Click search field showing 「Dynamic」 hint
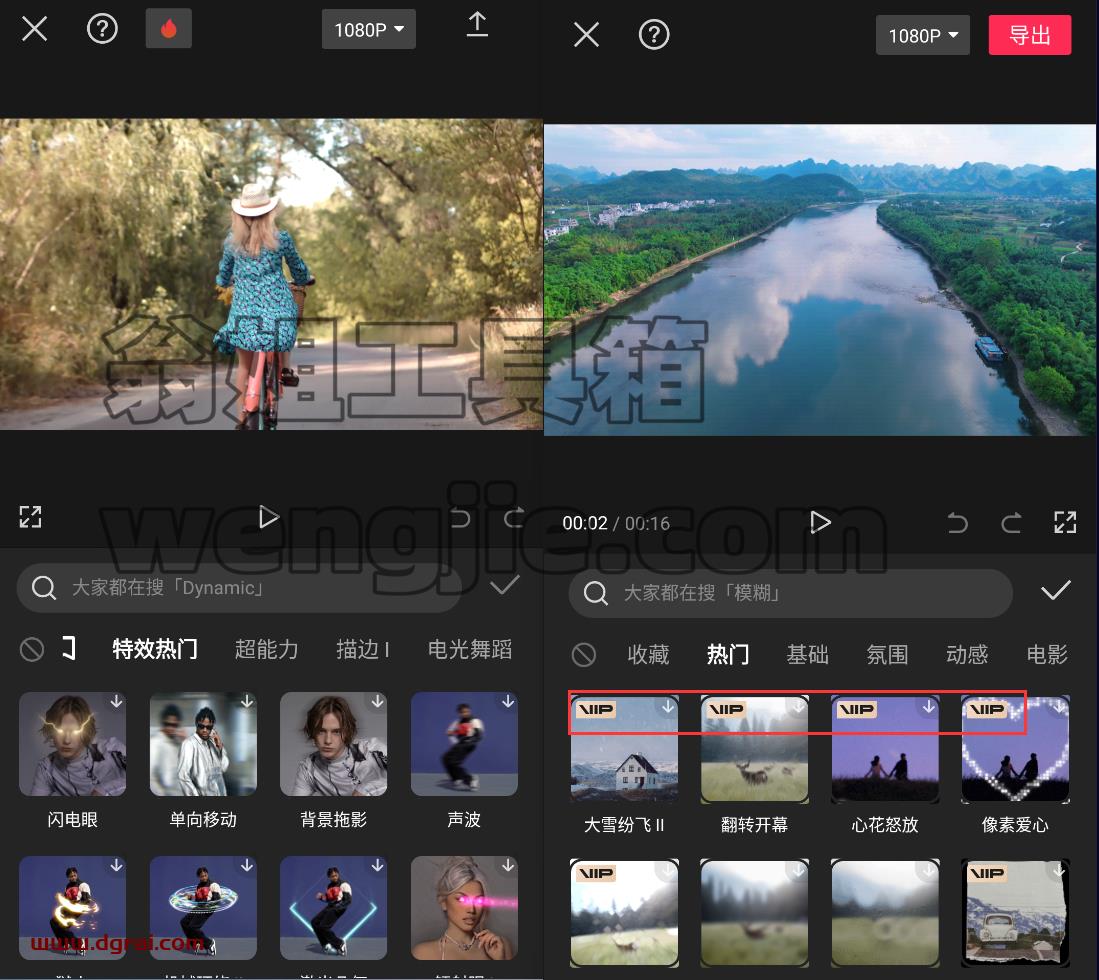1099x980 pixels. tap(239, 587)
